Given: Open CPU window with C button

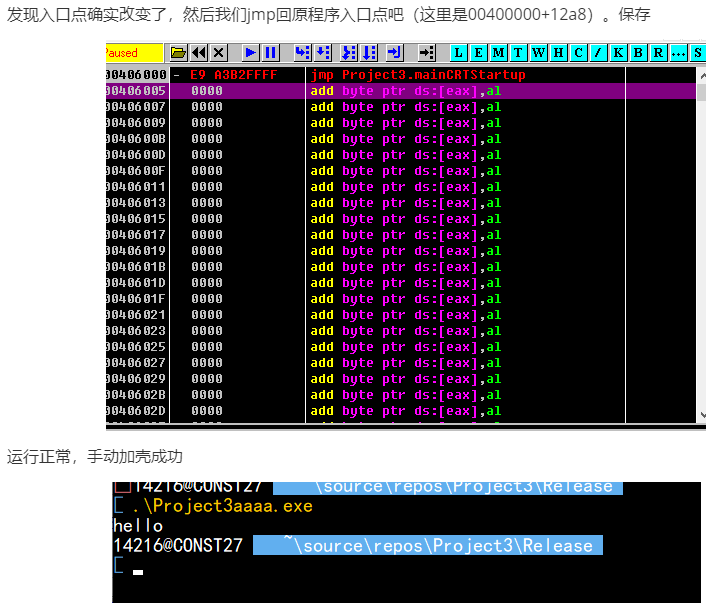Looking at the screenshot, I should 578,53.
